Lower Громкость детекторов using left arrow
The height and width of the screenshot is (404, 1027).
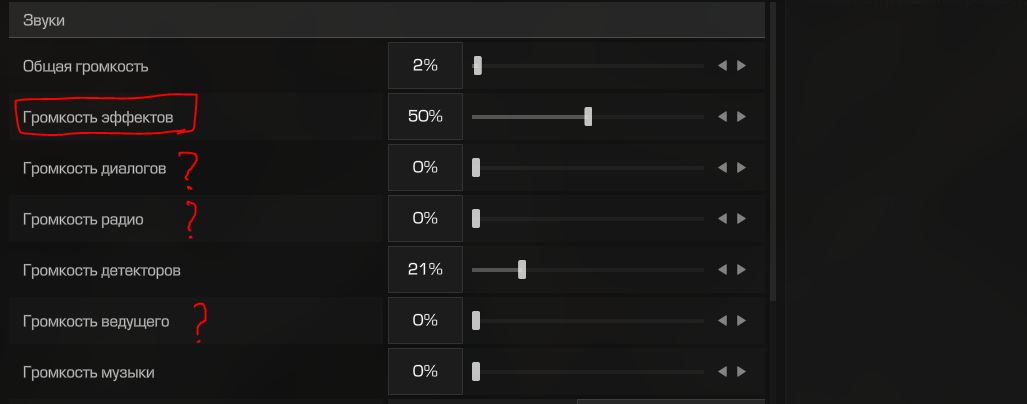722,269
